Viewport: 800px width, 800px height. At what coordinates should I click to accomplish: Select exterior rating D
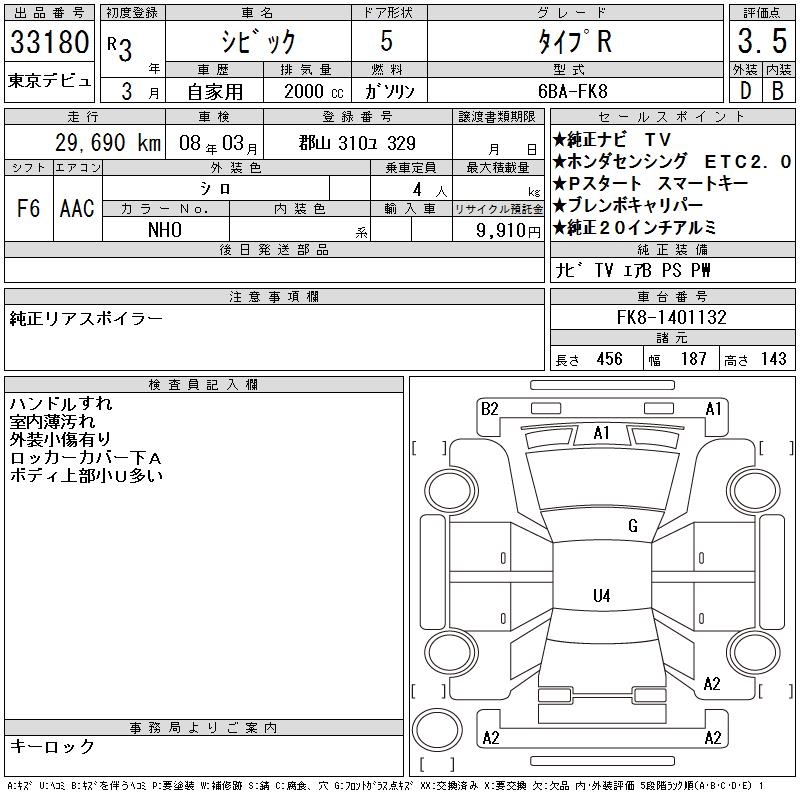tap(745, 91)
